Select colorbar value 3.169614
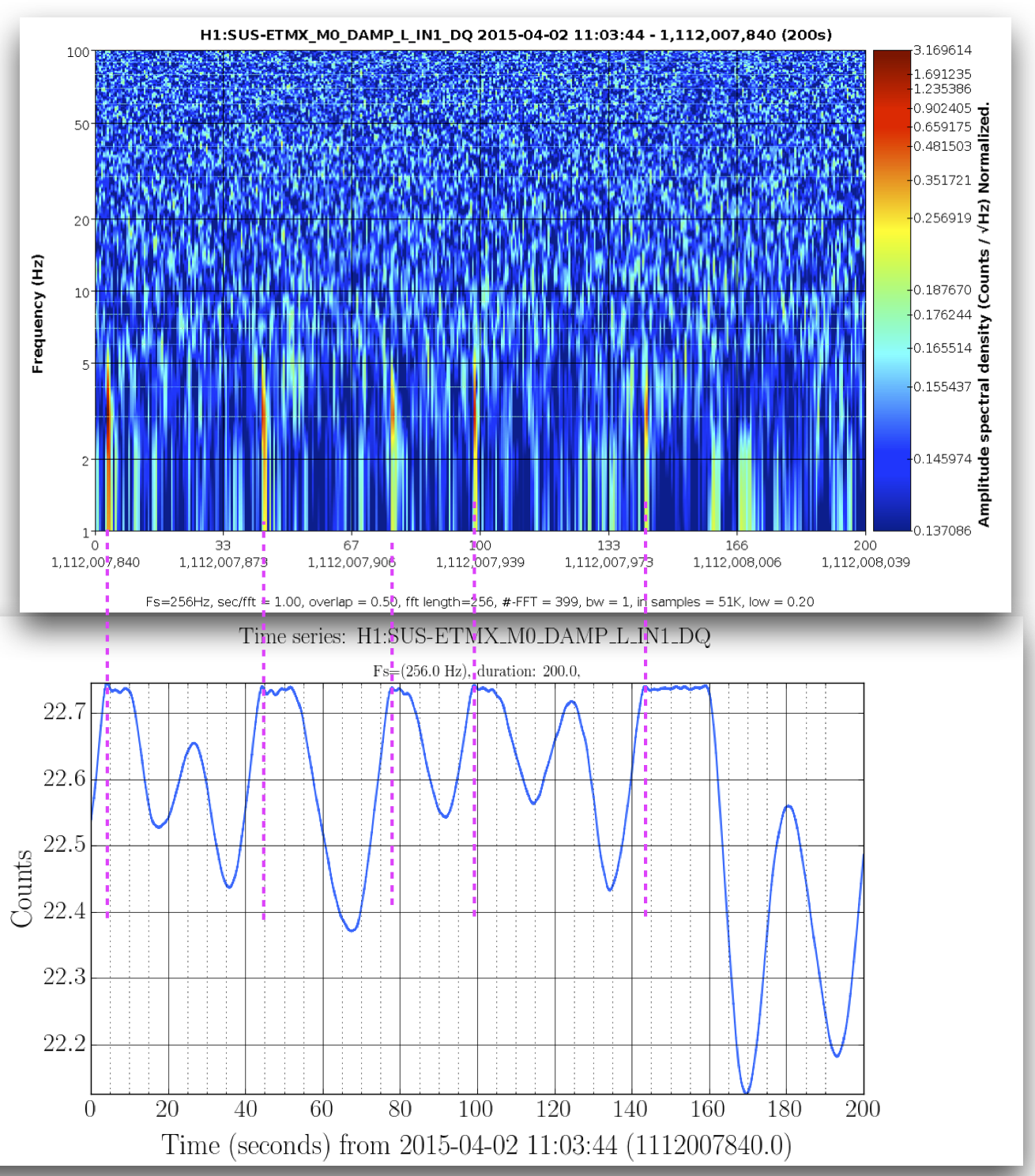 pyautogui.click(x=943, y=51)
